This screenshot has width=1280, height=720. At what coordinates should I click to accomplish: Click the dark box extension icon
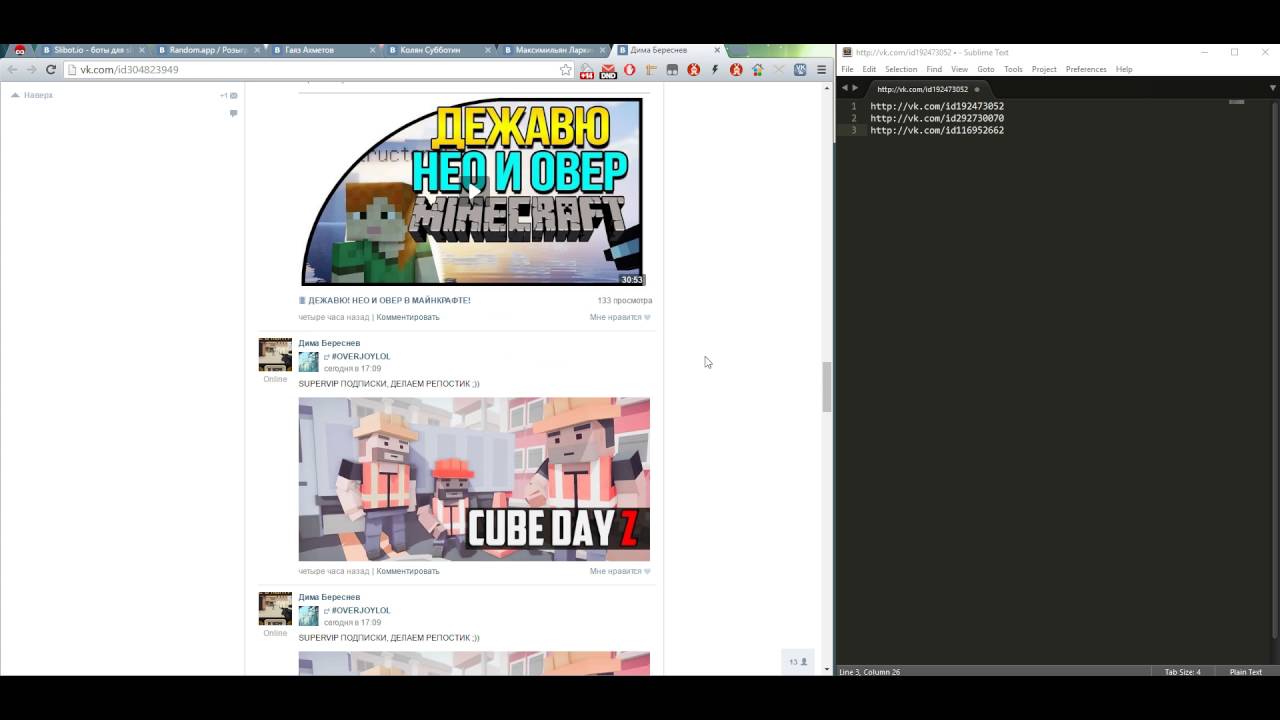tap(672, 70)
